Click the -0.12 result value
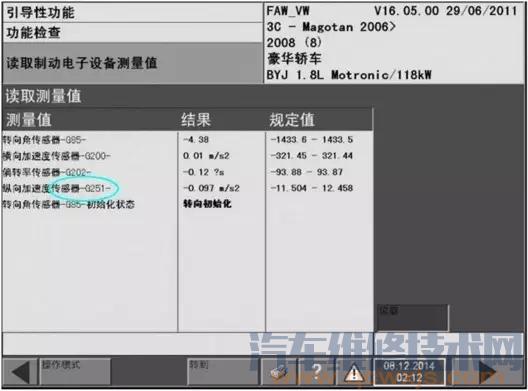528x391 pixels. pyautogui.click(x=204, y=172)
